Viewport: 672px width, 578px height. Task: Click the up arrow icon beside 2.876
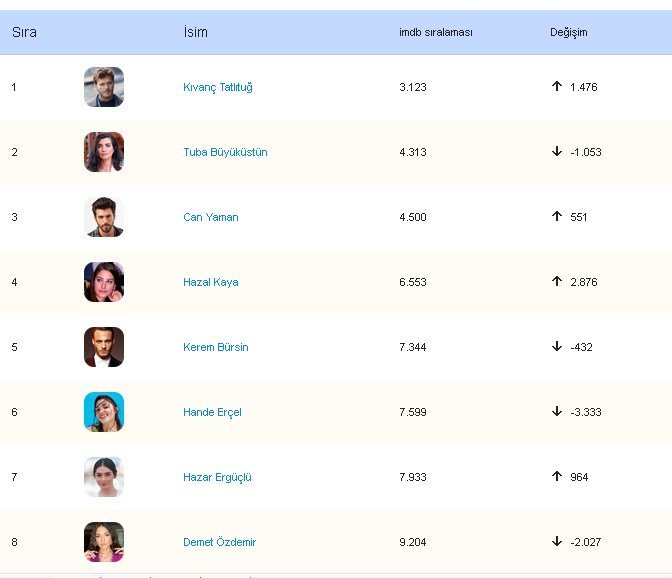[x=557, y=282]
